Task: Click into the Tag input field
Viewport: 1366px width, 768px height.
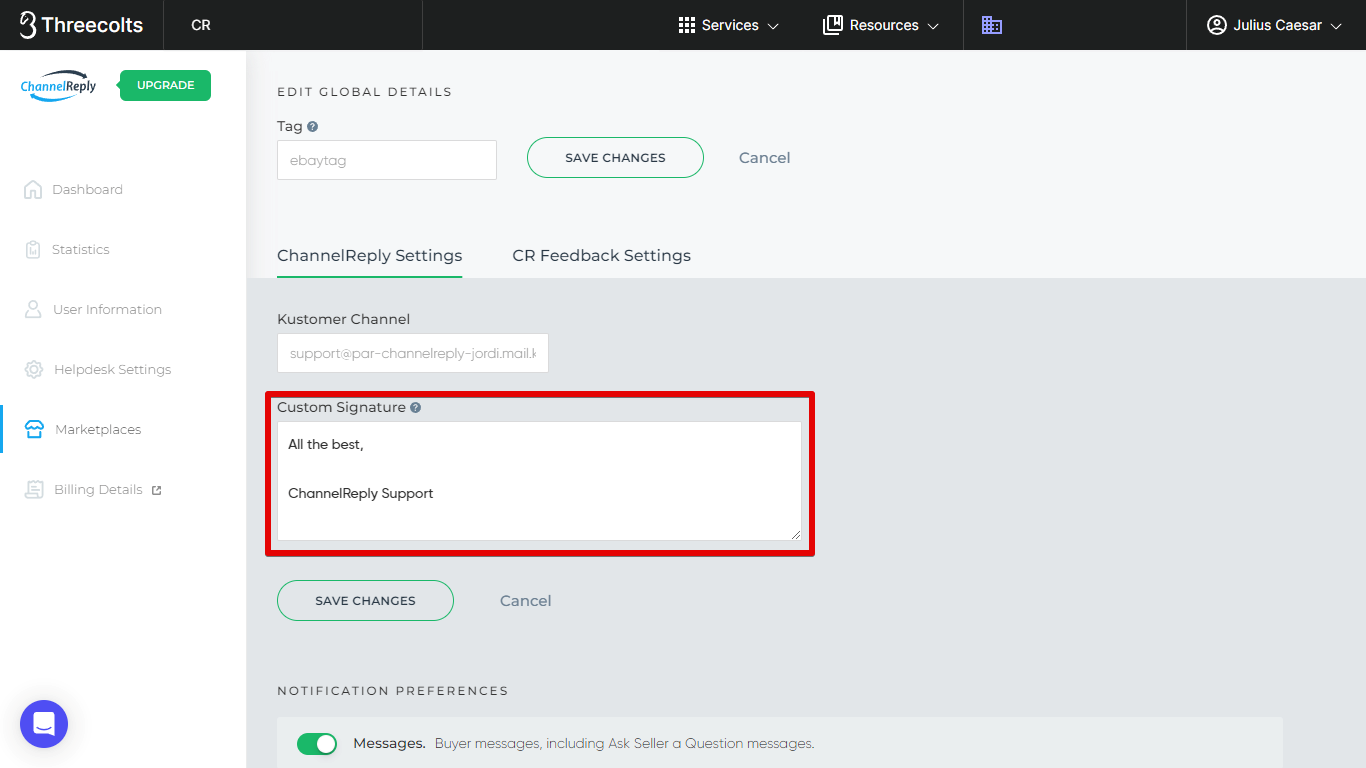Action: [x=387, y=160]
